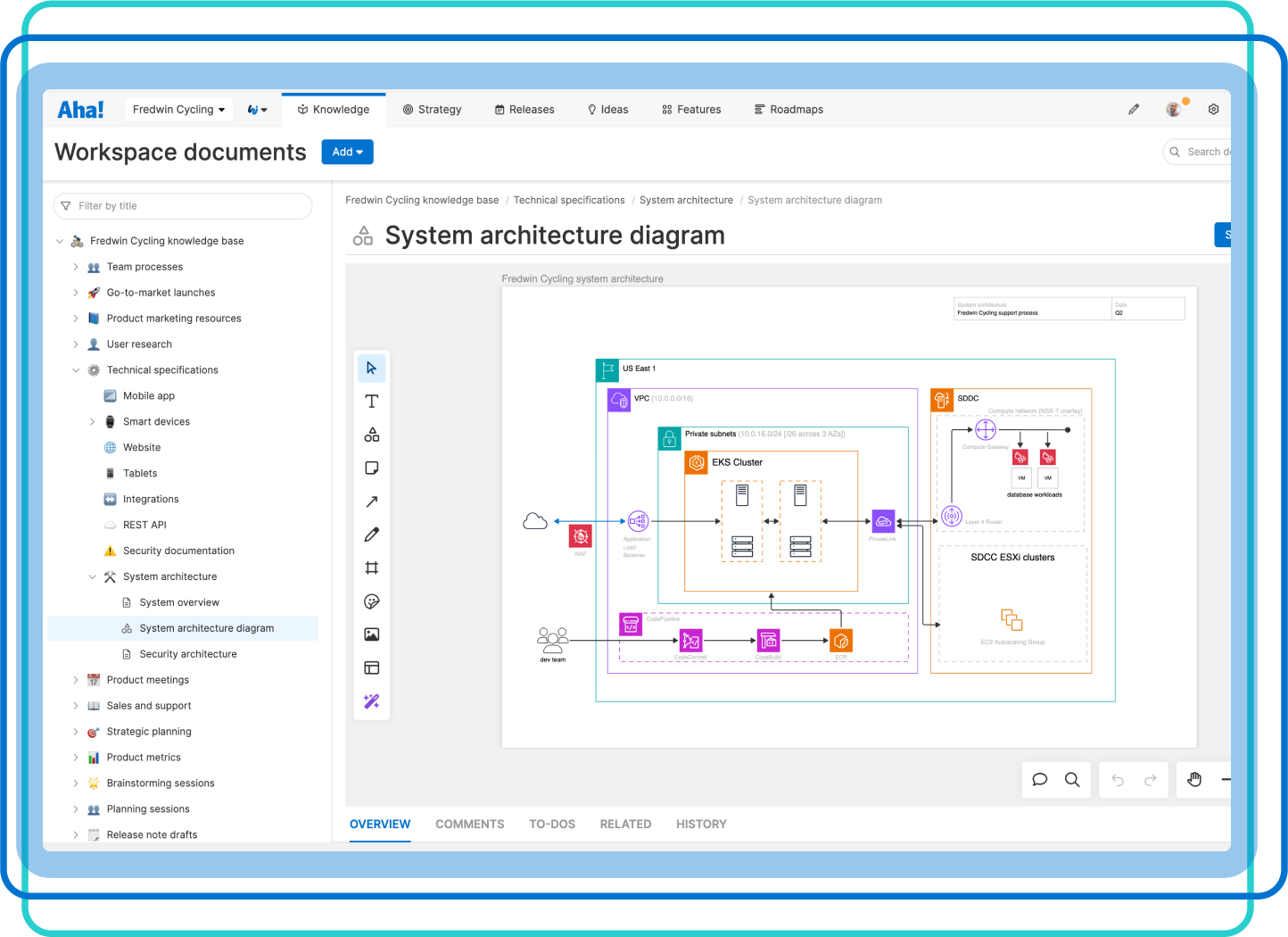
Task: Select the pen drawing tool
Action: (372, 535)
